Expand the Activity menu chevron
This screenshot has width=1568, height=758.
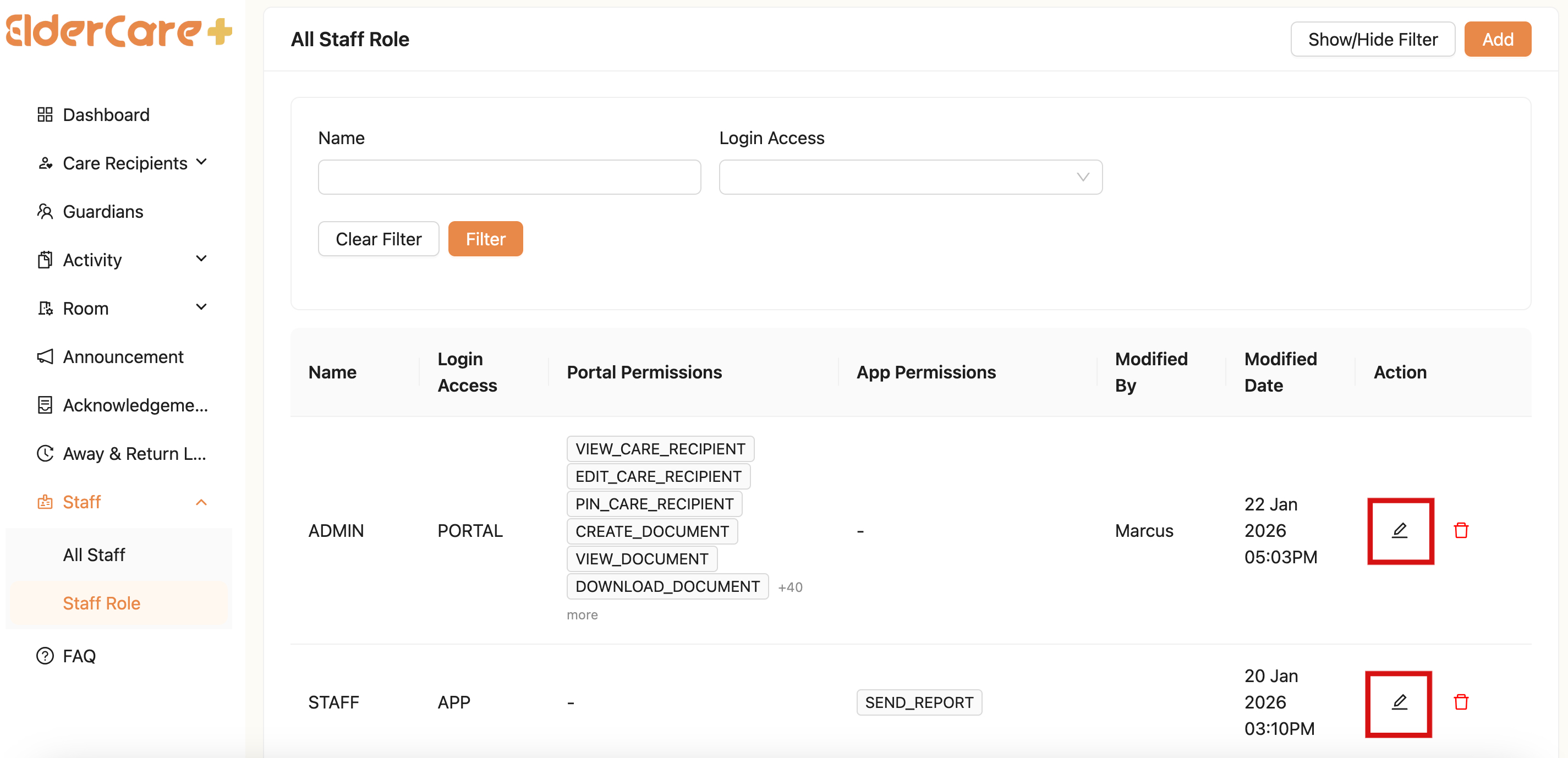pyautogui.click(x=201, y=259)
